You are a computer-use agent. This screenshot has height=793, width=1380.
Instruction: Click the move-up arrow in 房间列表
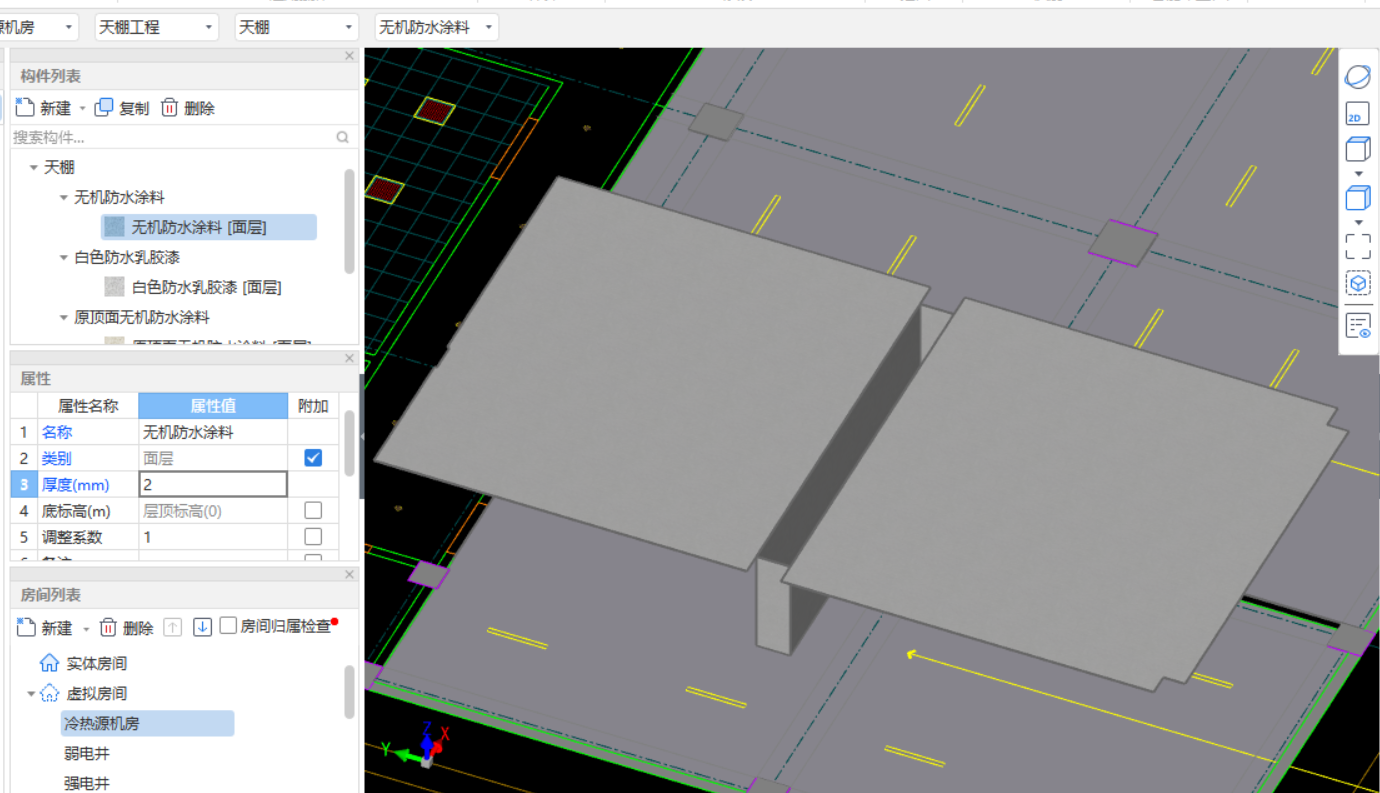pos(173,627)
